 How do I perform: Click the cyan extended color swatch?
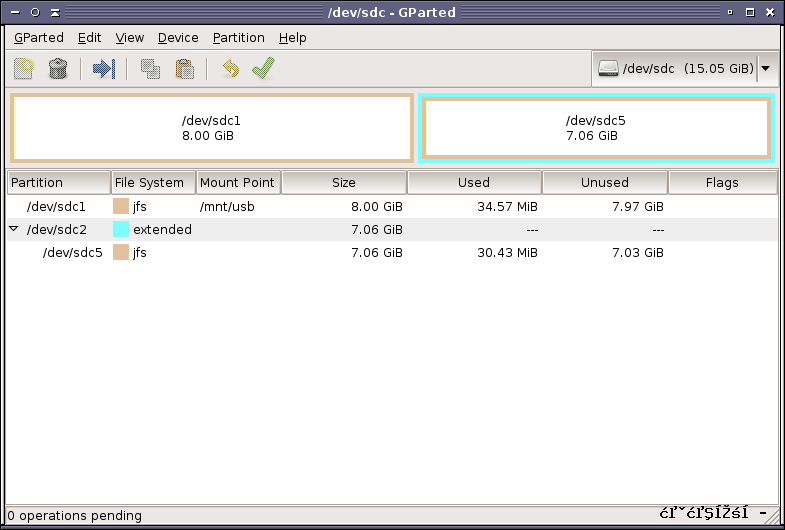pyautogui.click(x=121, y=229)
